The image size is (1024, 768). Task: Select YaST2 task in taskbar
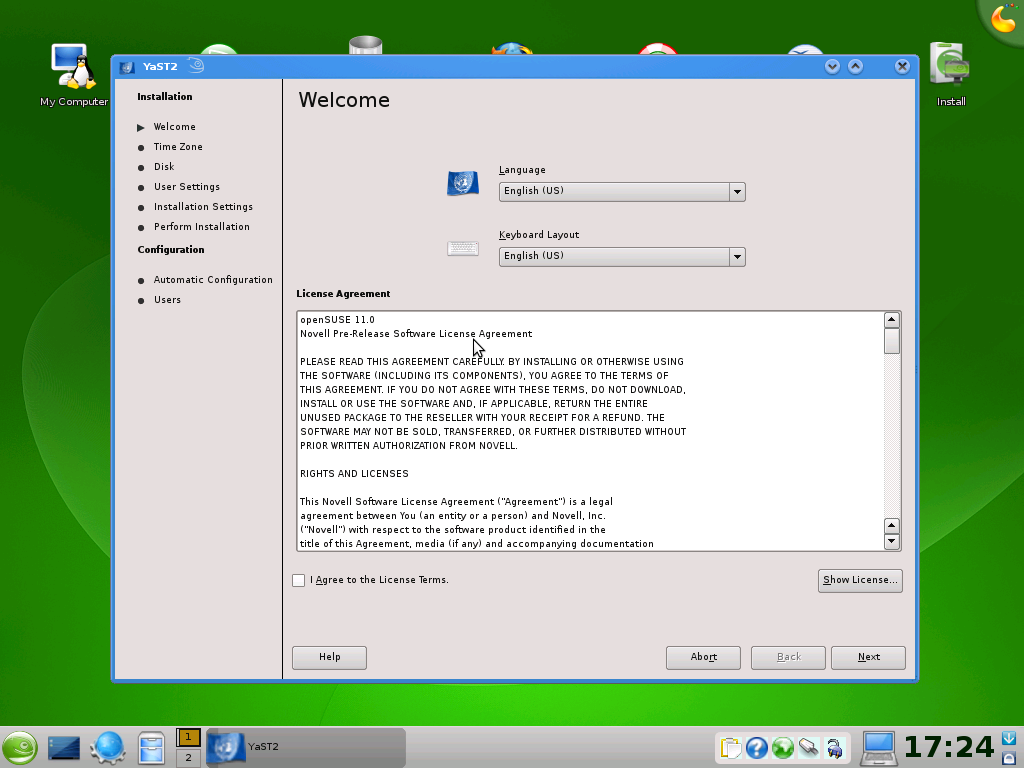click(306, 747)
